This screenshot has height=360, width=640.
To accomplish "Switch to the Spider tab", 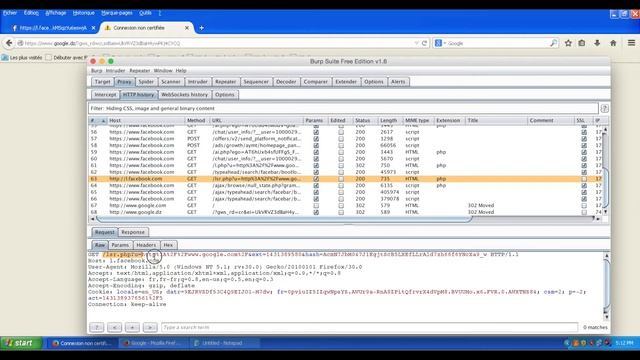I will (146, 82).
